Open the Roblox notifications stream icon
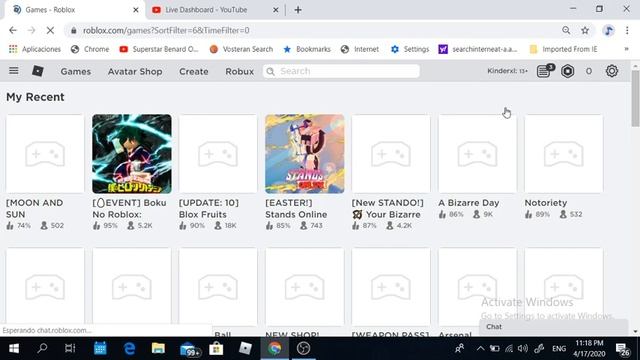 click(544, 71)
